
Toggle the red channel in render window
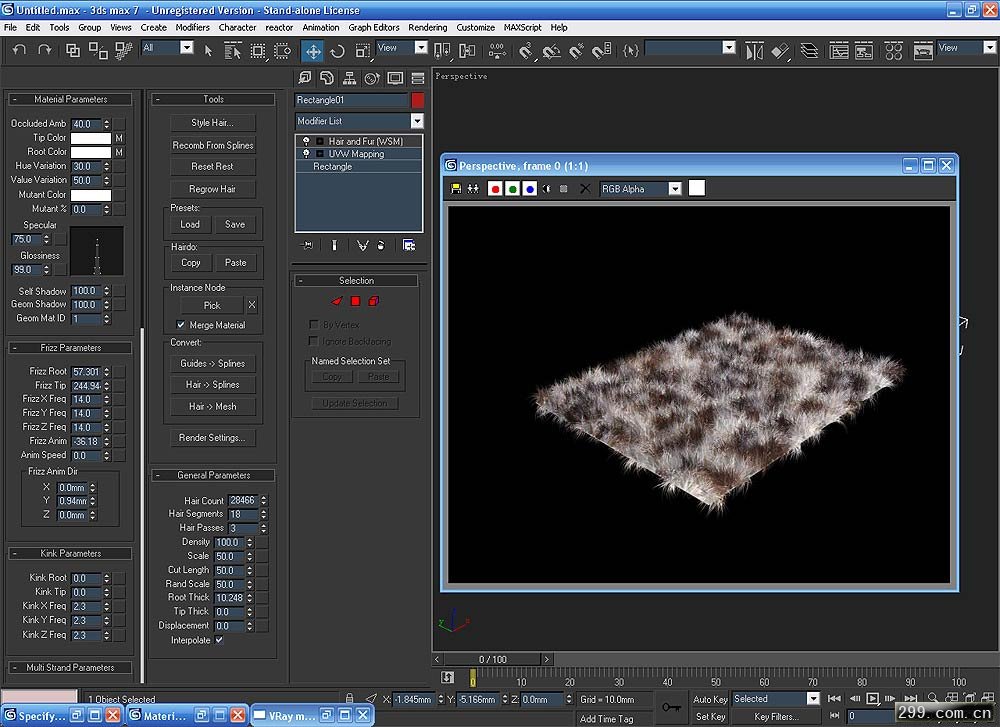tap(495, 189)
